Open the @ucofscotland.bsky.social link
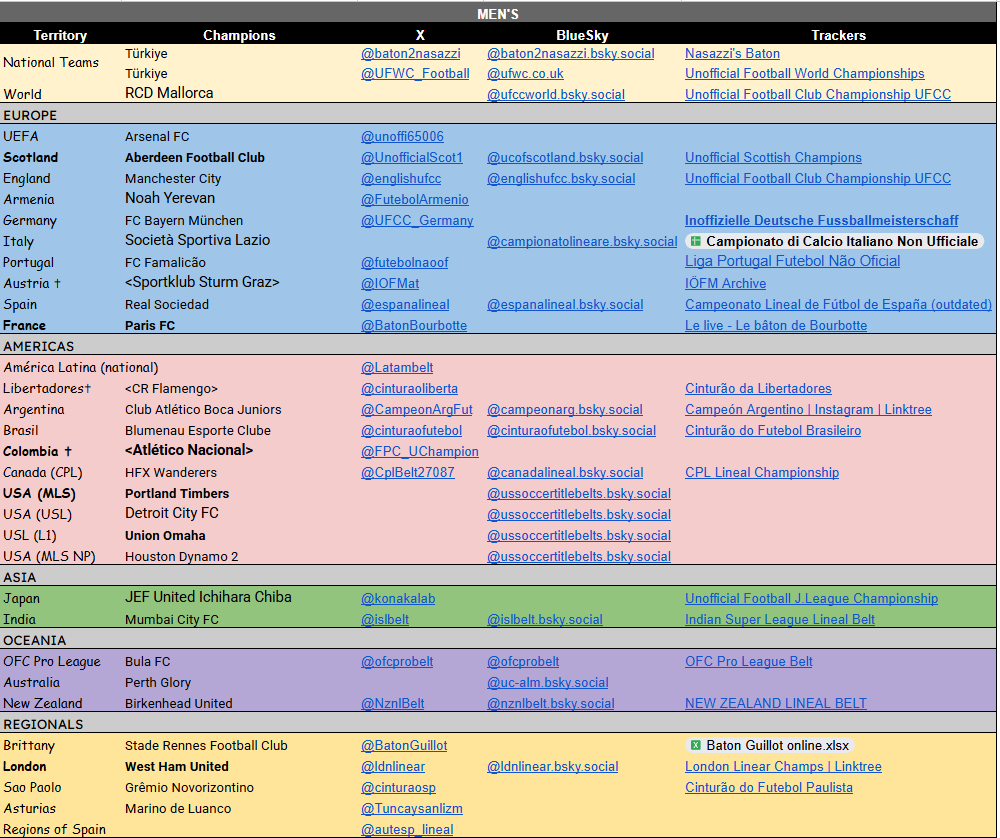1000x838 pixels. 565,158
